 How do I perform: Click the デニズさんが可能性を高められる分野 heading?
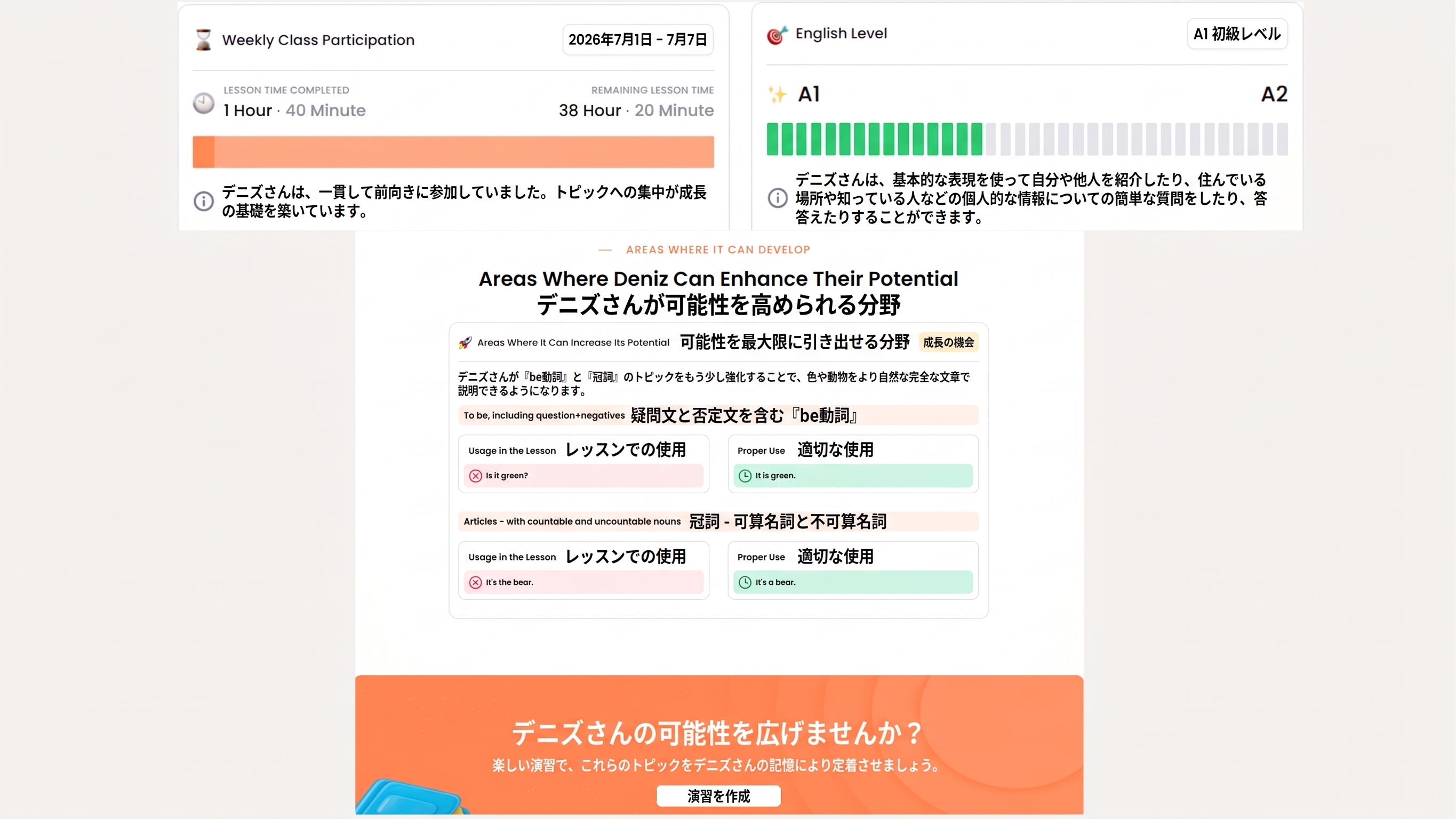pos(718,305)
